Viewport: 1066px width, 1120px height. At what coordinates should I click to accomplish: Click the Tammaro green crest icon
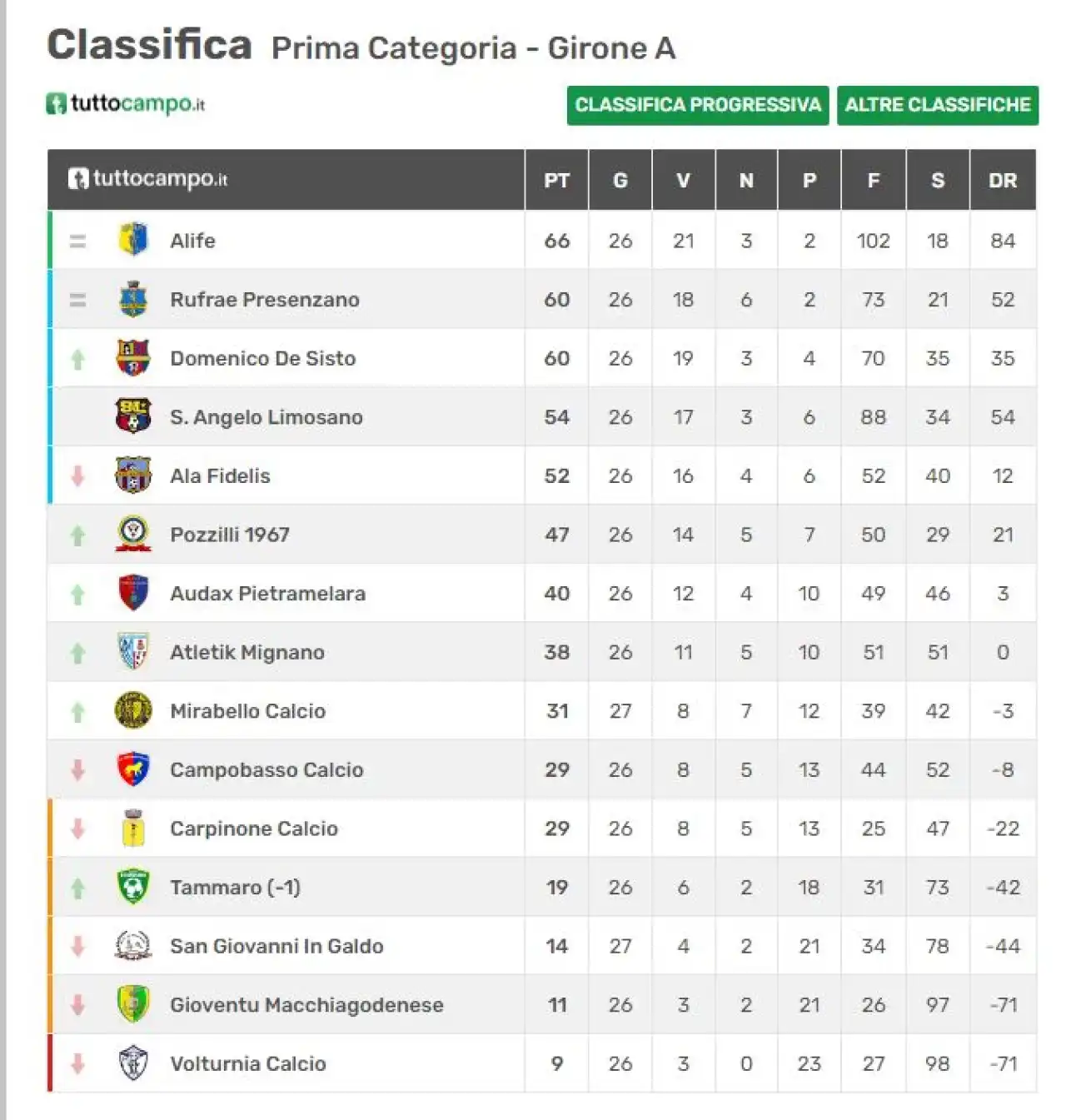[133, 887]
